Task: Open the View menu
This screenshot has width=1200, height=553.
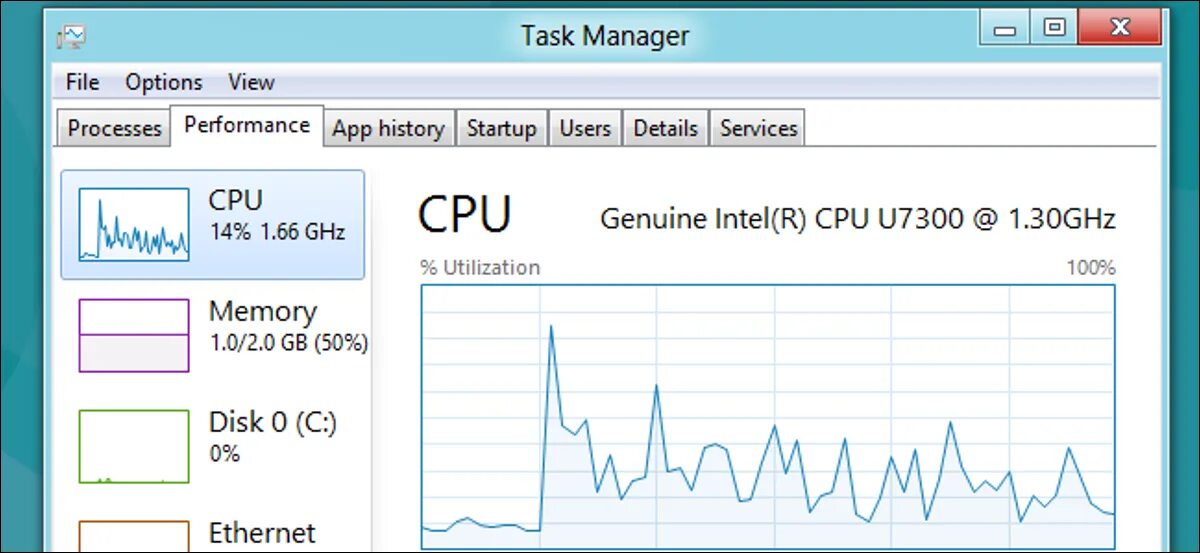Action: [251, 82]
